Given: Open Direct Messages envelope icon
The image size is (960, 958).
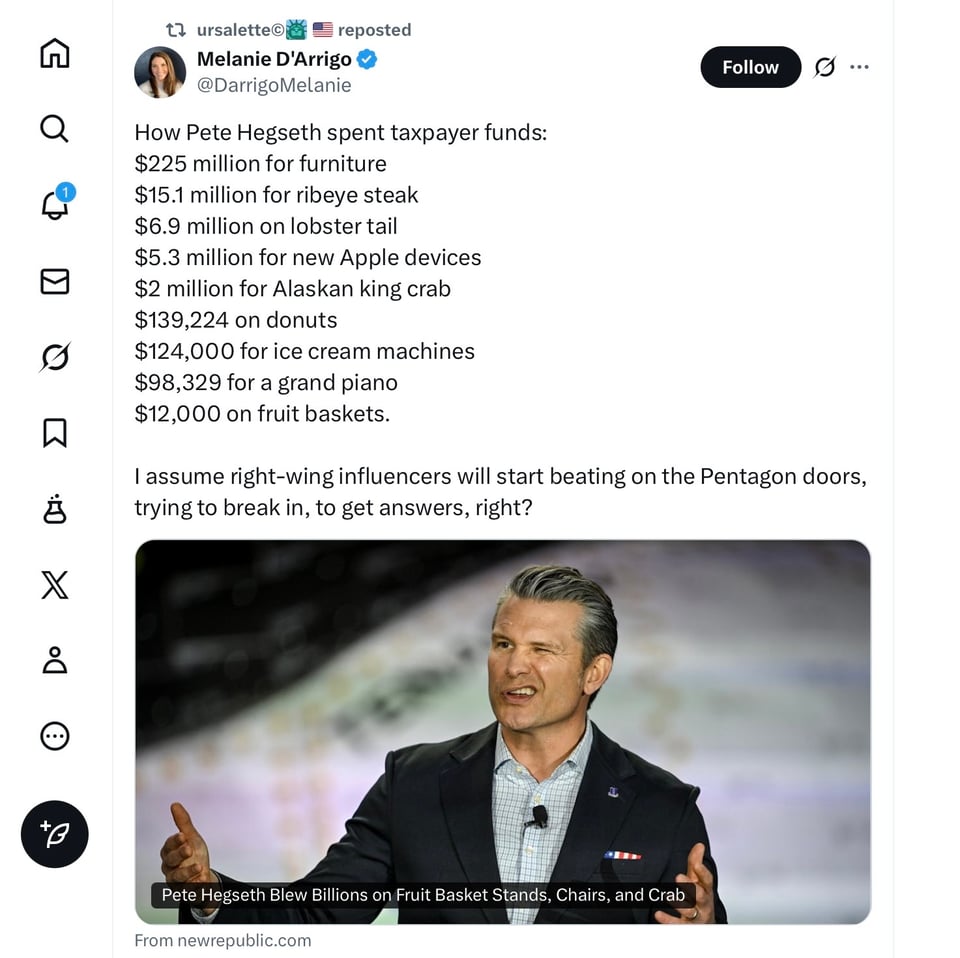Looking at the screenshot, I should tap(54, 281).
